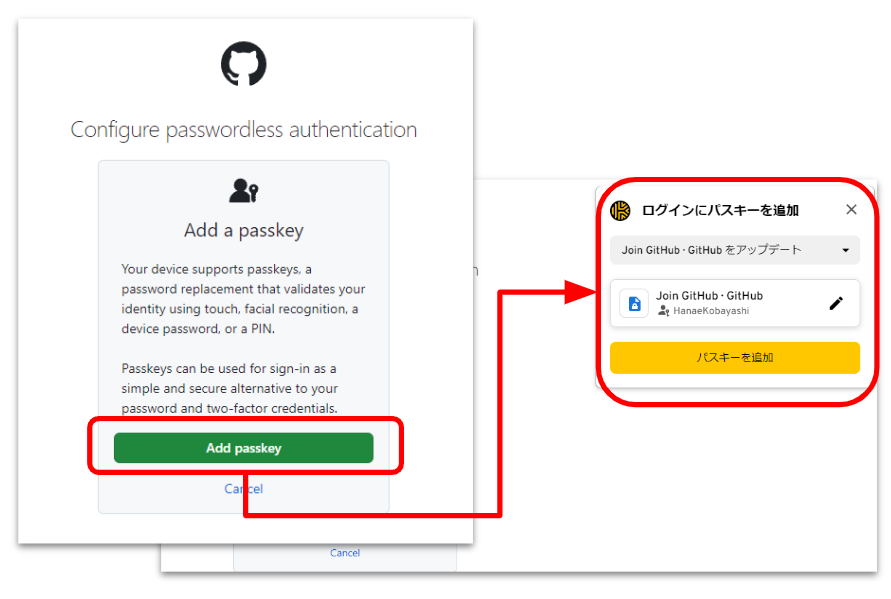Click the paragraph starting Passkeys can be used

(230, 389)
